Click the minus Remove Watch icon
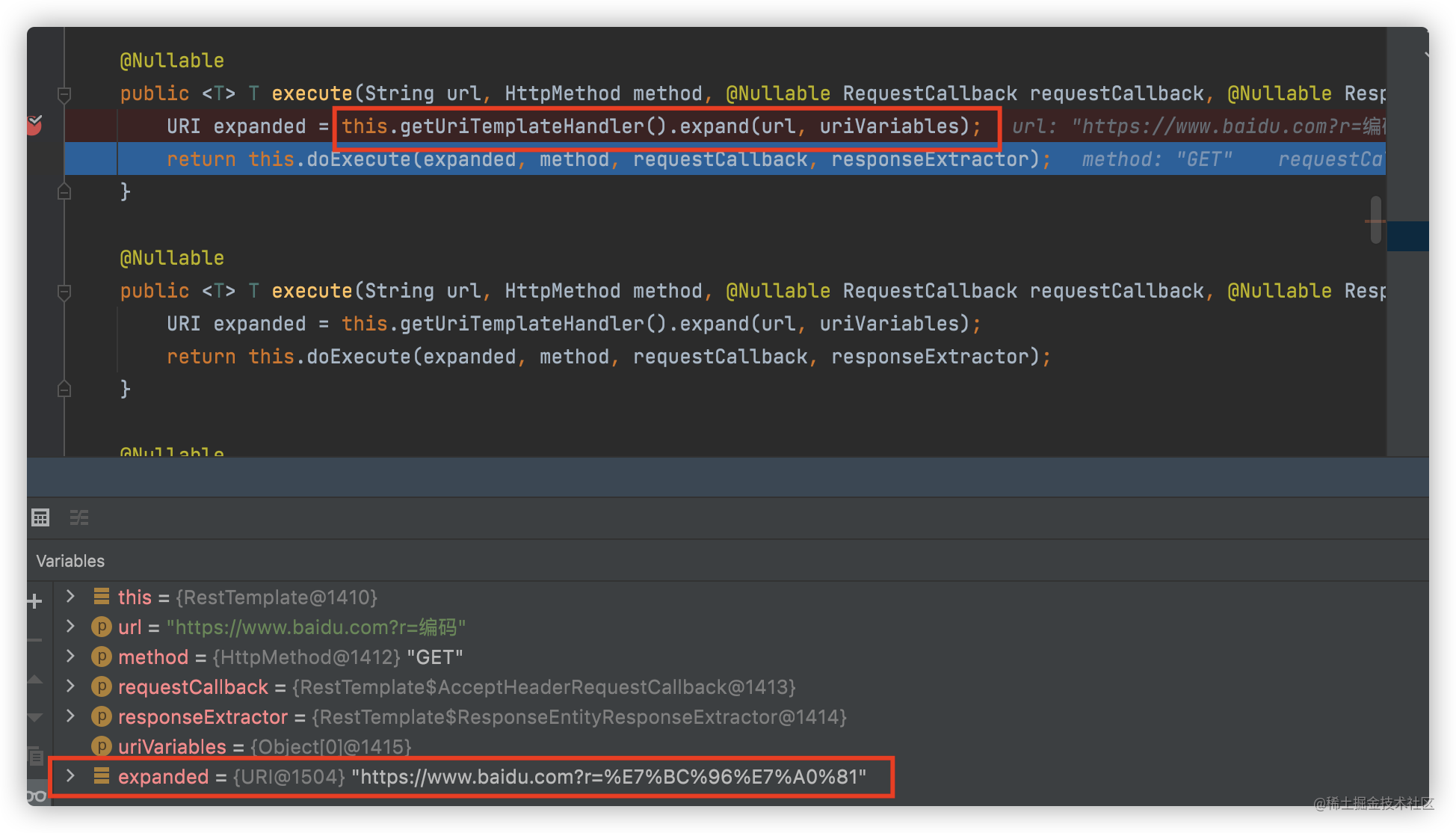The width and height of the screenshot is (1456, 833). point(34,640)
